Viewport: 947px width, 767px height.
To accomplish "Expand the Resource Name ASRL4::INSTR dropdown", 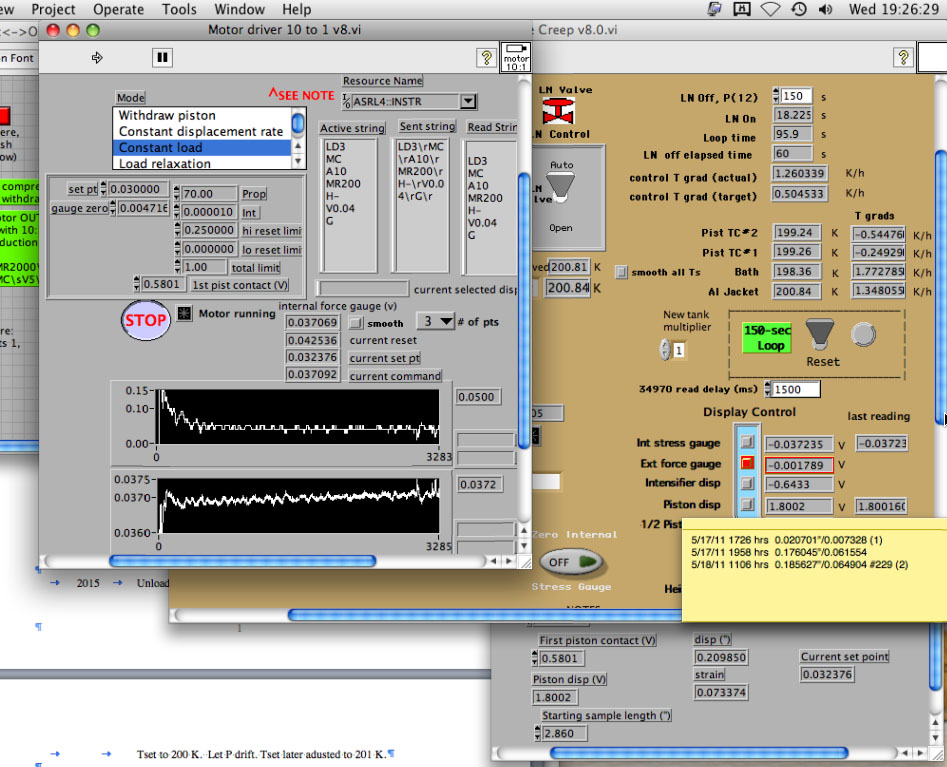I will point(467,101).
